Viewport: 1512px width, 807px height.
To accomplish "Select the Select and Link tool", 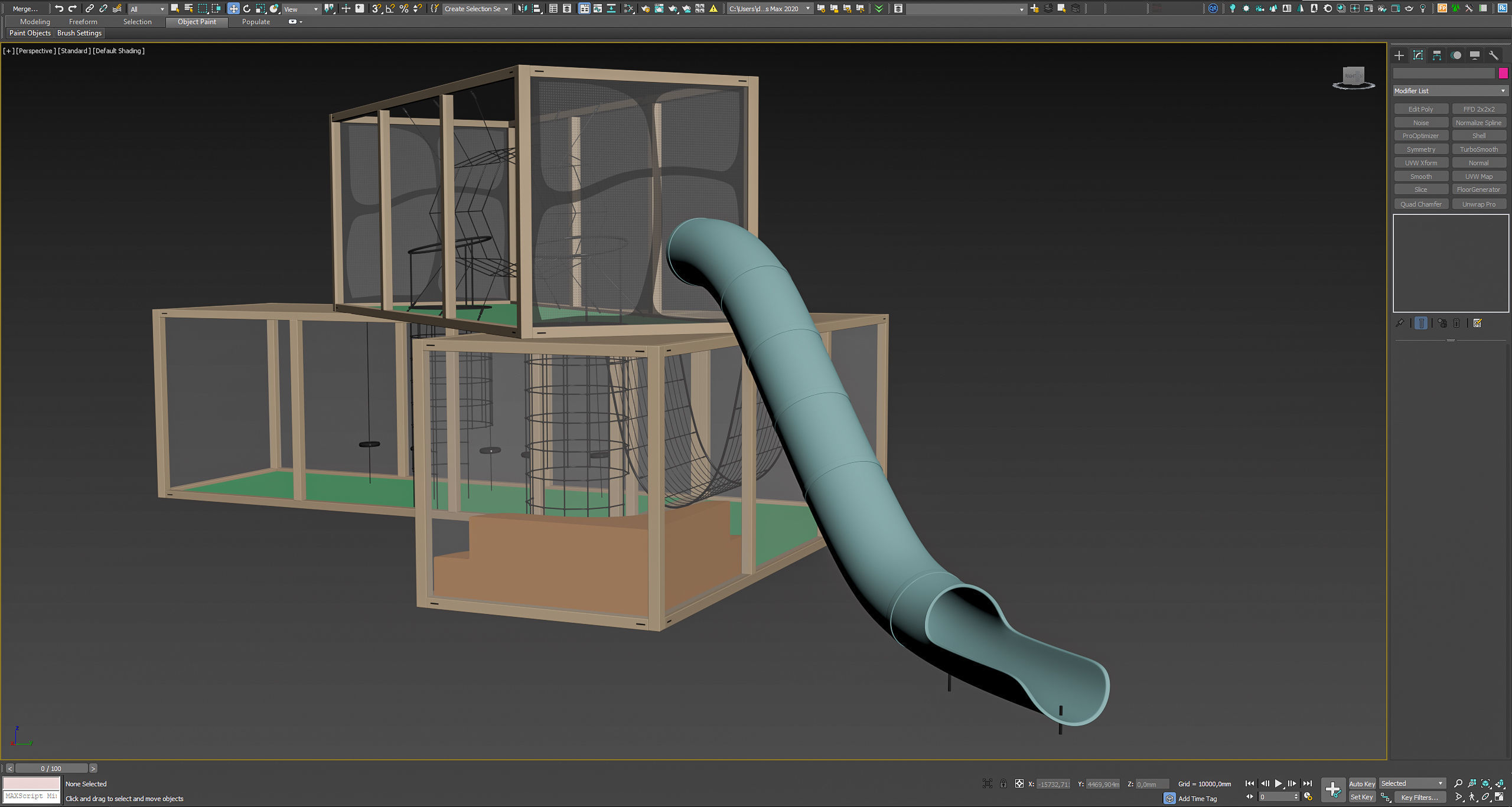I will [90, 8].
